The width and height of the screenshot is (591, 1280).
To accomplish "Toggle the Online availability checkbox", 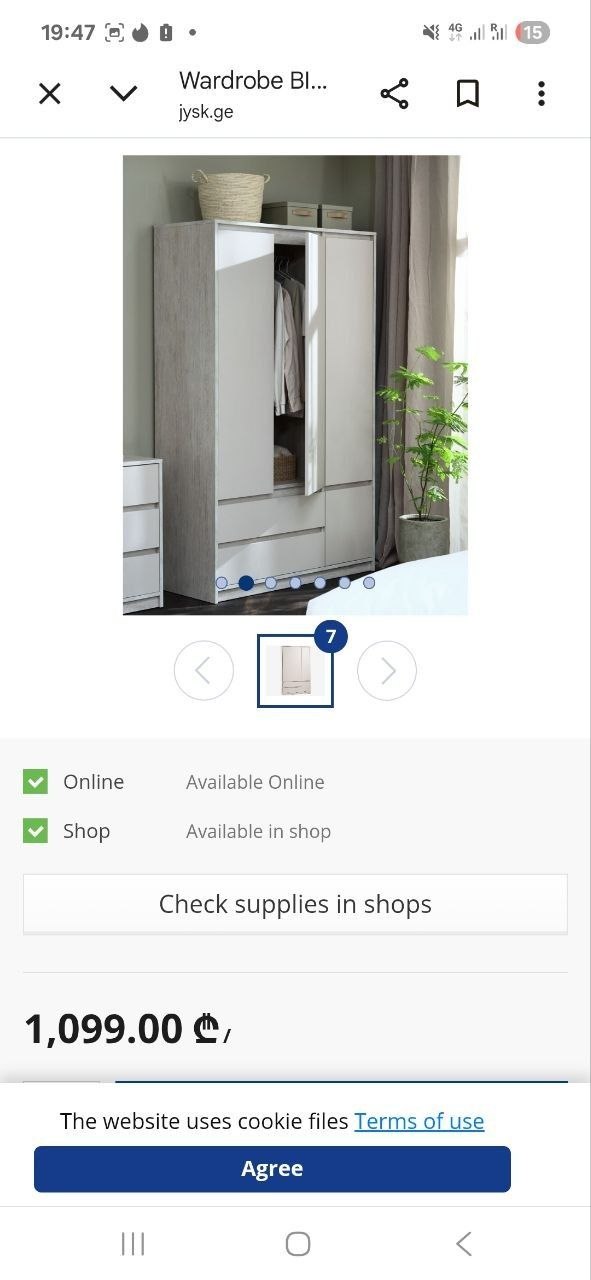I will 35,782.
